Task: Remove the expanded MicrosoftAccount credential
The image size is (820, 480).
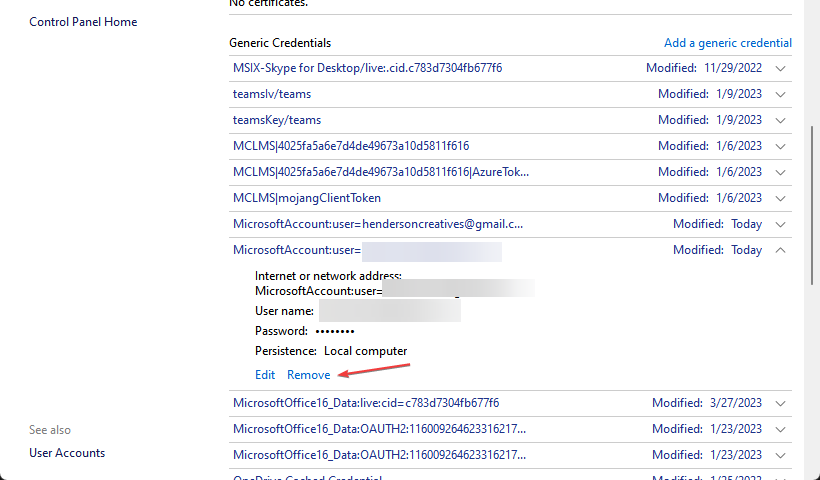Action: point(309,375)
